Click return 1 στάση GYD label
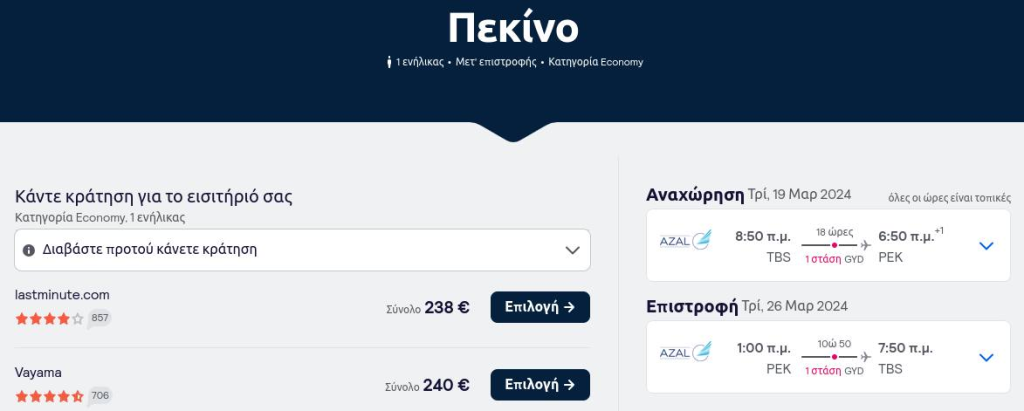Viewport: 1024px width, 411px height. pyautogui.click(x=834, y=370)
